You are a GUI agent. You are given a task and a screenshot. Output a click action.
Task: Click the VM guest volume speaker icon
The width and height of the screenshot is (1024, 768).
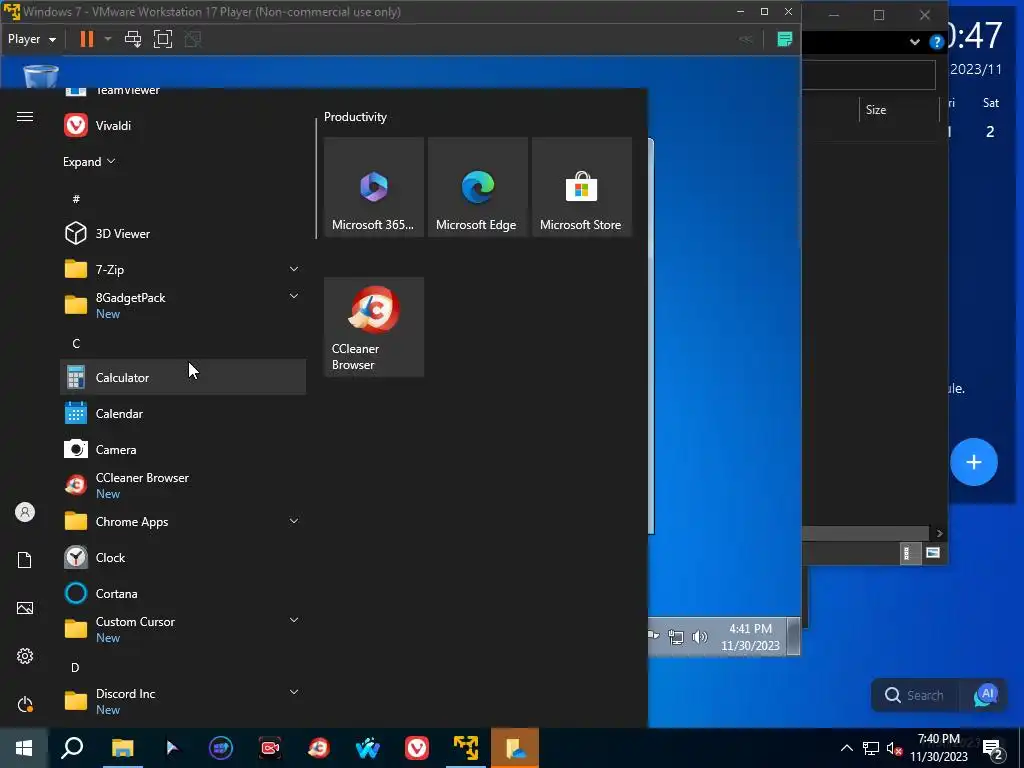click(x=699, y=637)
